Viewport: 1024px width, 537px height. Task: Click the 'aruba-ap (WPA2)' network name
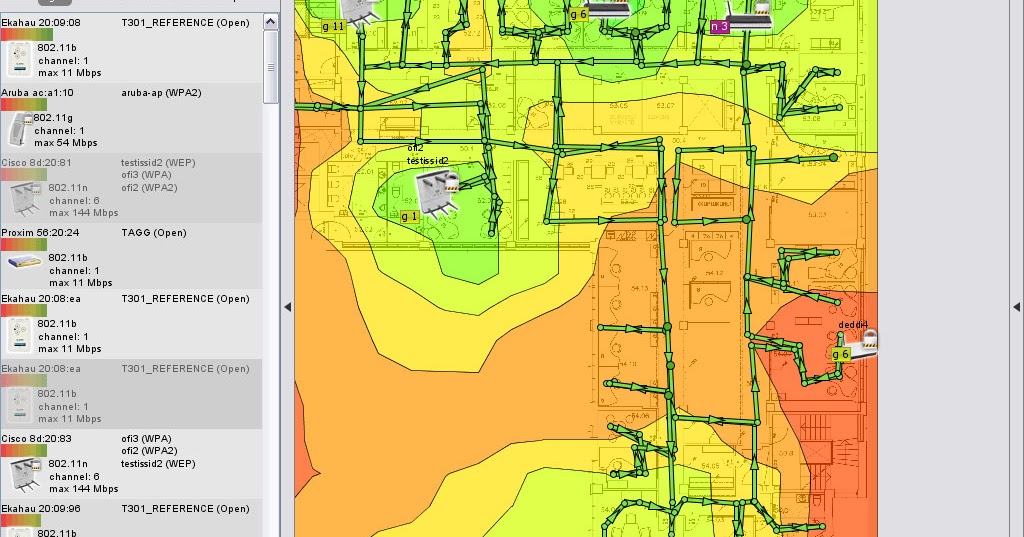161,93
